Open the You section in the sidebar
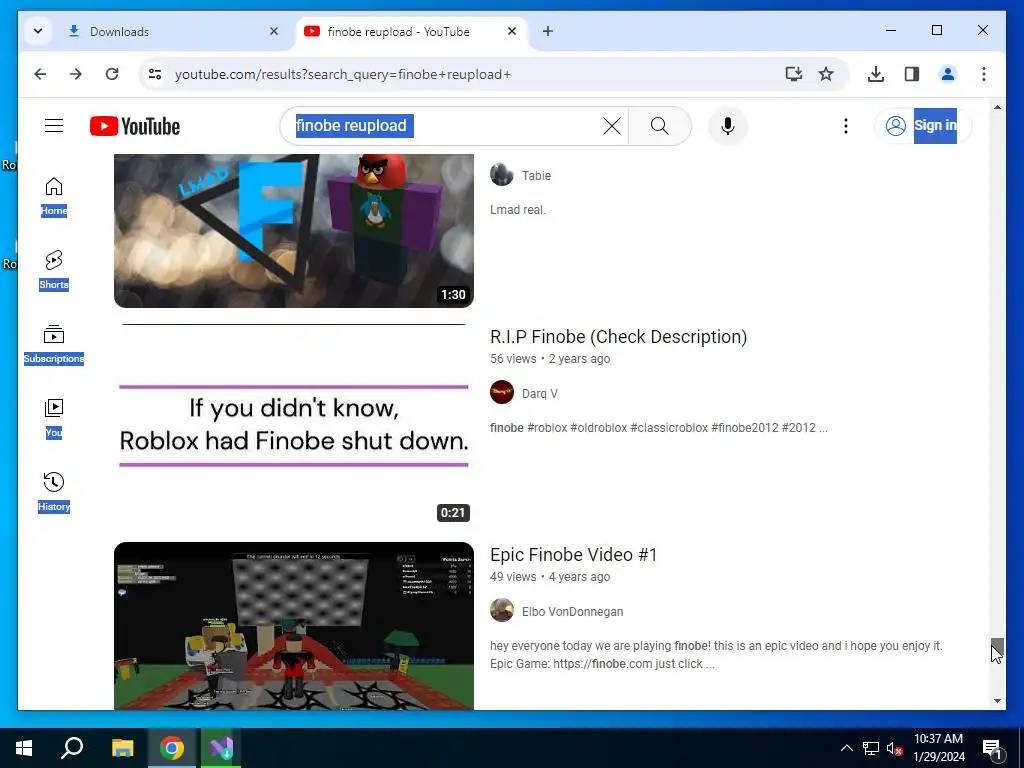This screenshot has height=768, width=1024. click(x=54, y=418)
